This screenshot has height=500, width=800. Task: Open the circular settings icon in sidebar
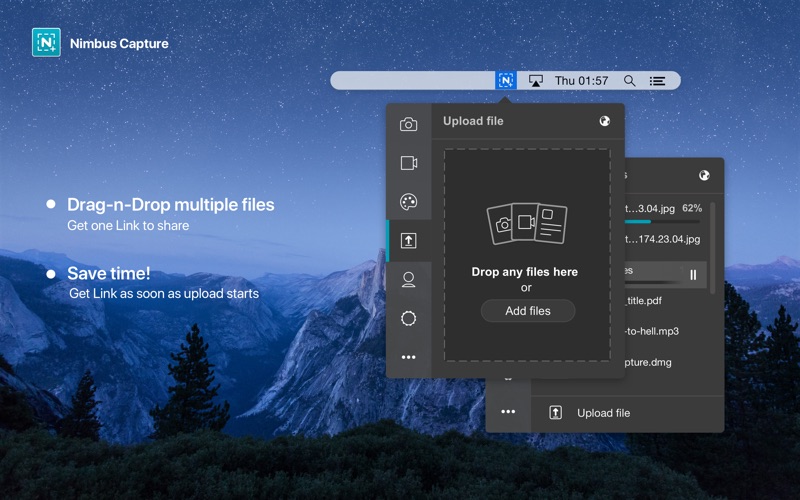408,318
